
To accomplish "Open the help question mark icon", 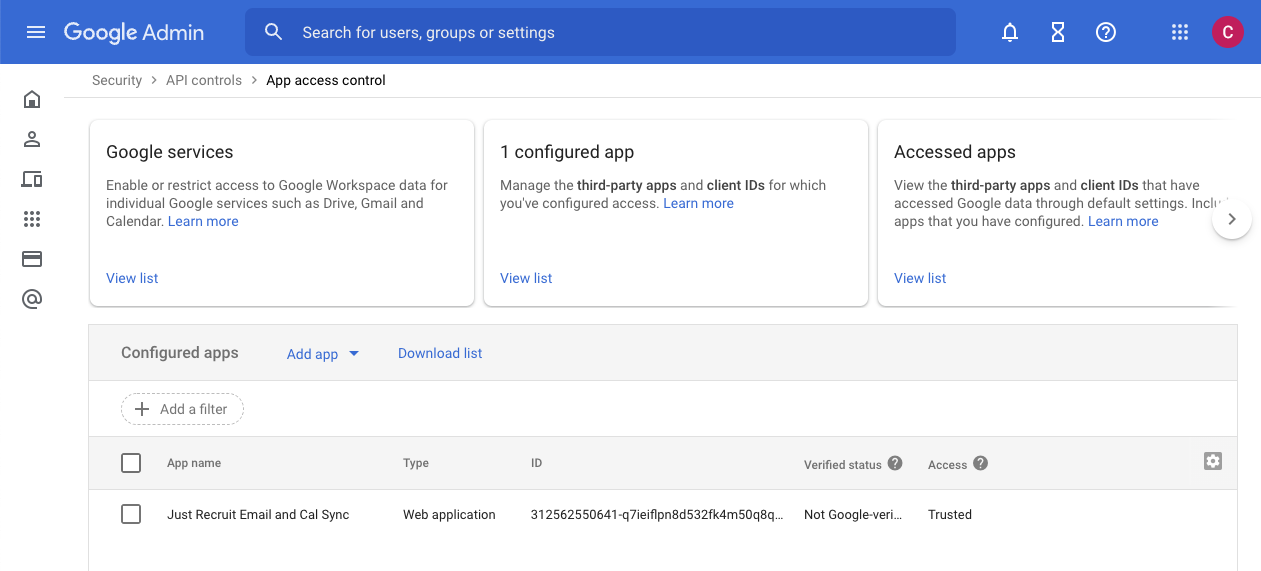I will pyautogui.click(x=1106, y=32).
